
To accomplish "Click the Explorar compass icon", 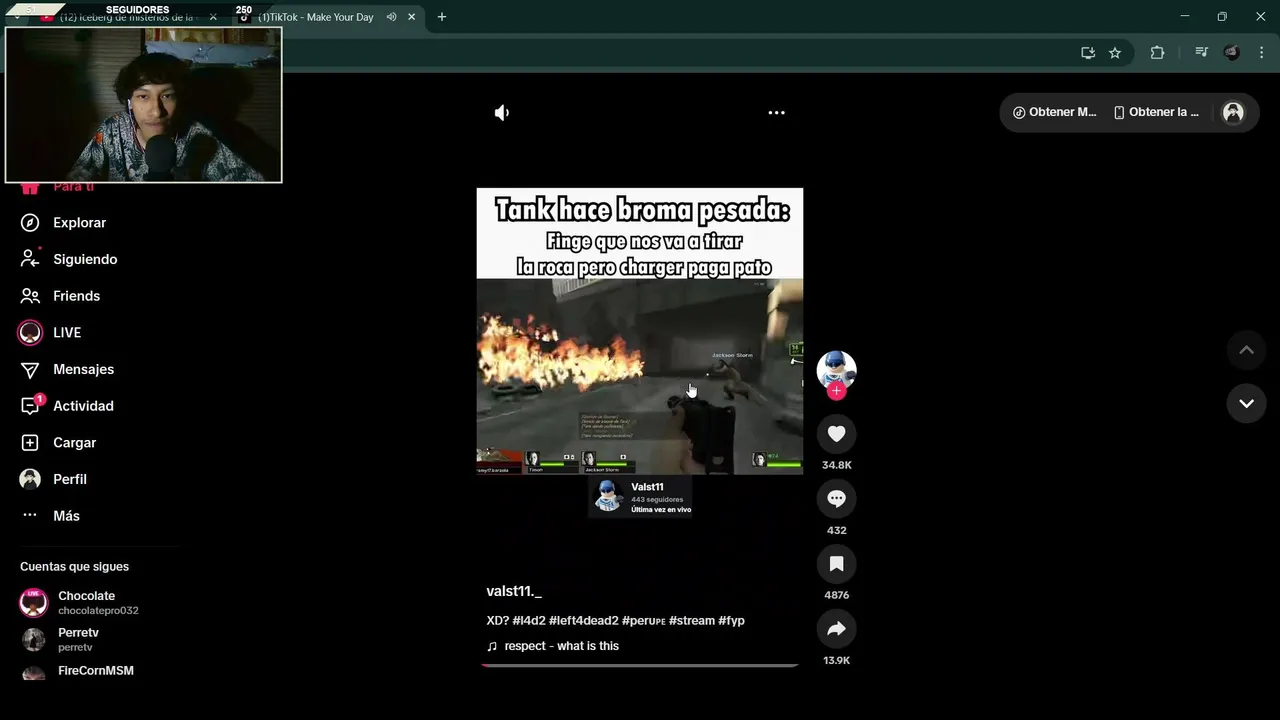I will tap(30, 223).
